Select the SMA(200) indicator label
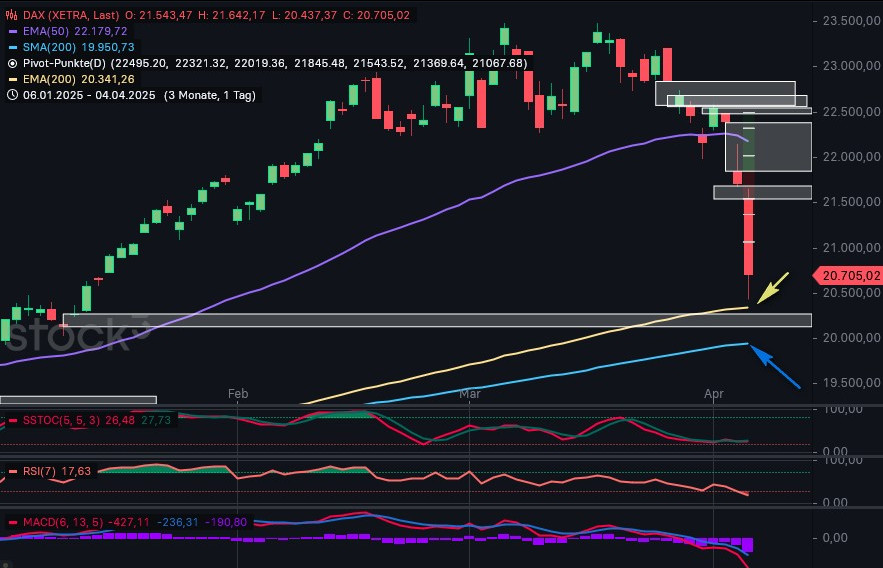The height and width of the screenshot is (568, 883). (x=48, y=47)
